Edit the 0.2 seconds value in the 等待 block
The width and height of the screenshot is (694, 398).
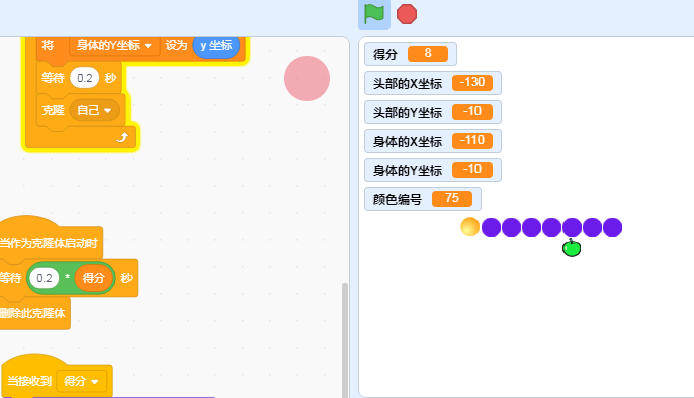click(x=85, y=78)
